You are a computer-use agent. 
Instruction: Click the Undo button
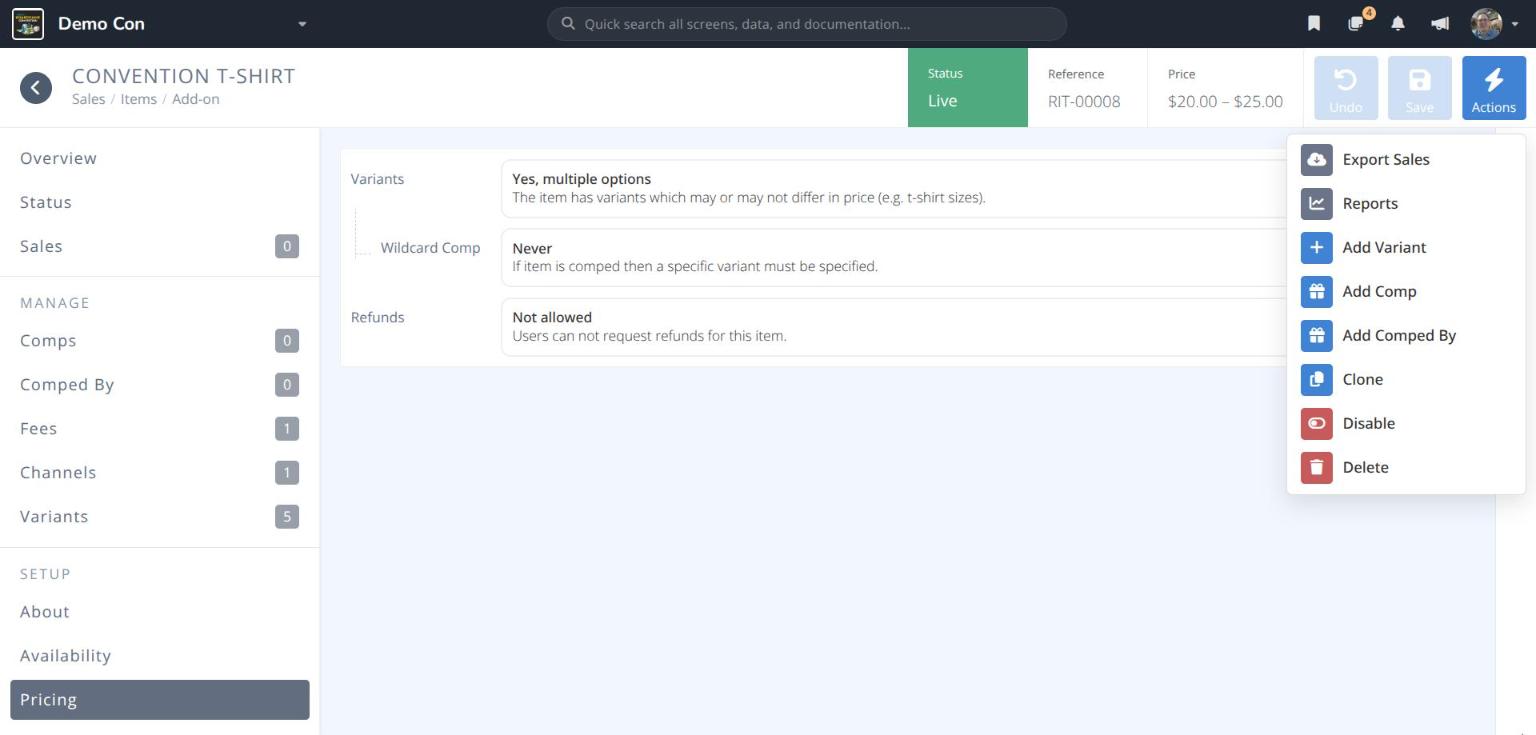[x=1346, y=88]
